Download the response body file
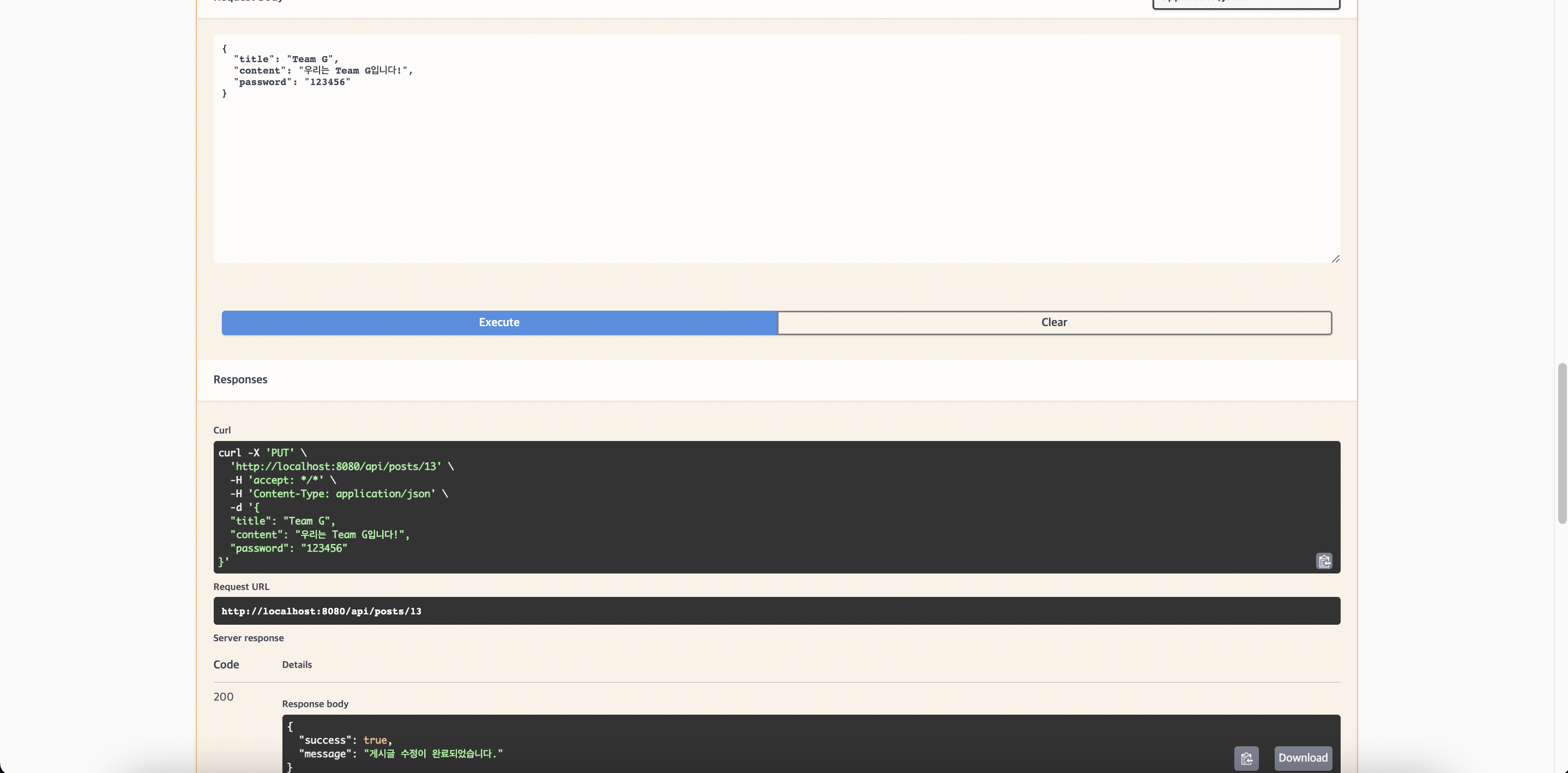 tap(1302, 758)
